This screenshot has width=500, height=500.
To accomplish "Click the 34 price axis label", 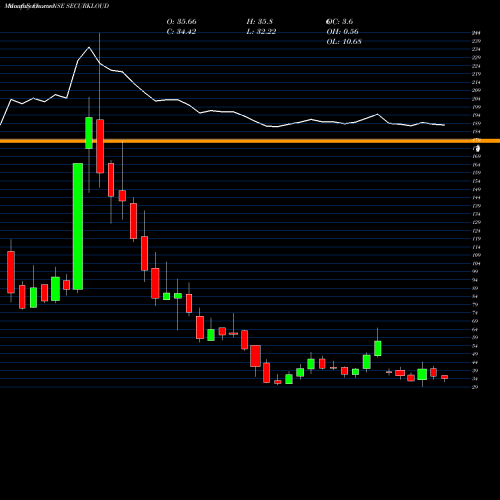I will click(475, 379).
